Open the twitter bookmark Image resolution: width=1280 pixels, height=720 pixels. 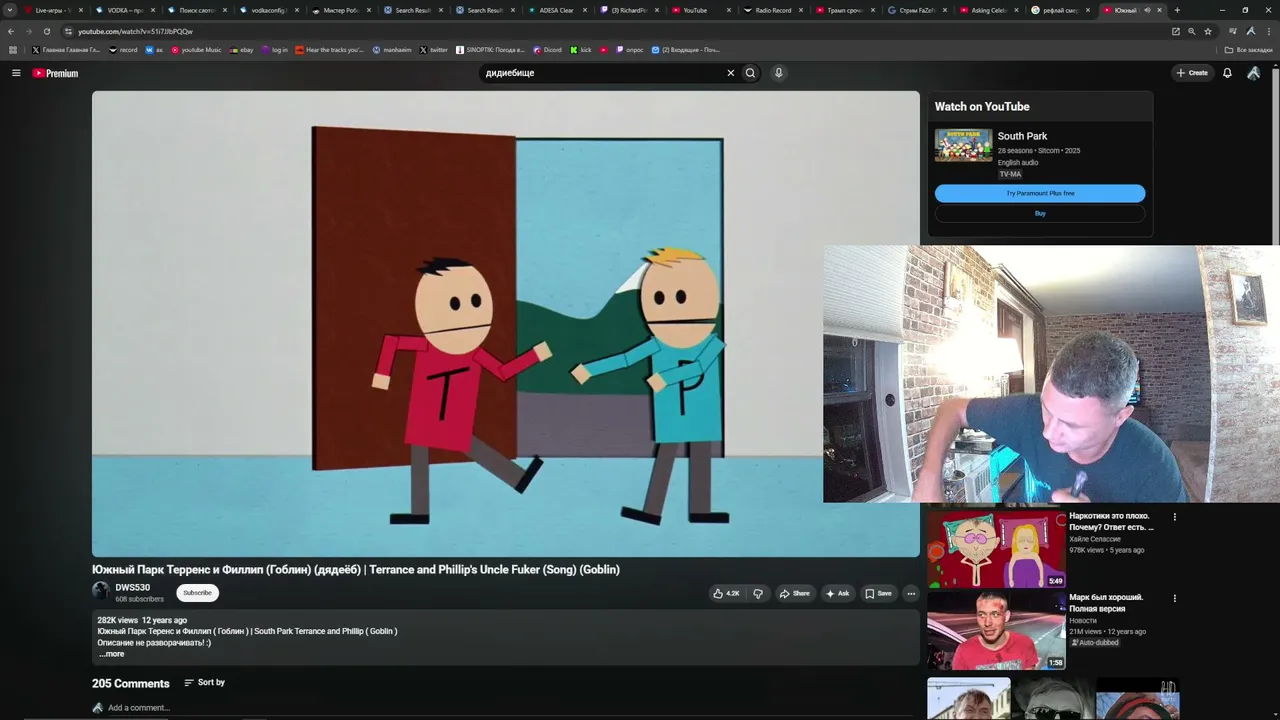tap(433, 50)
